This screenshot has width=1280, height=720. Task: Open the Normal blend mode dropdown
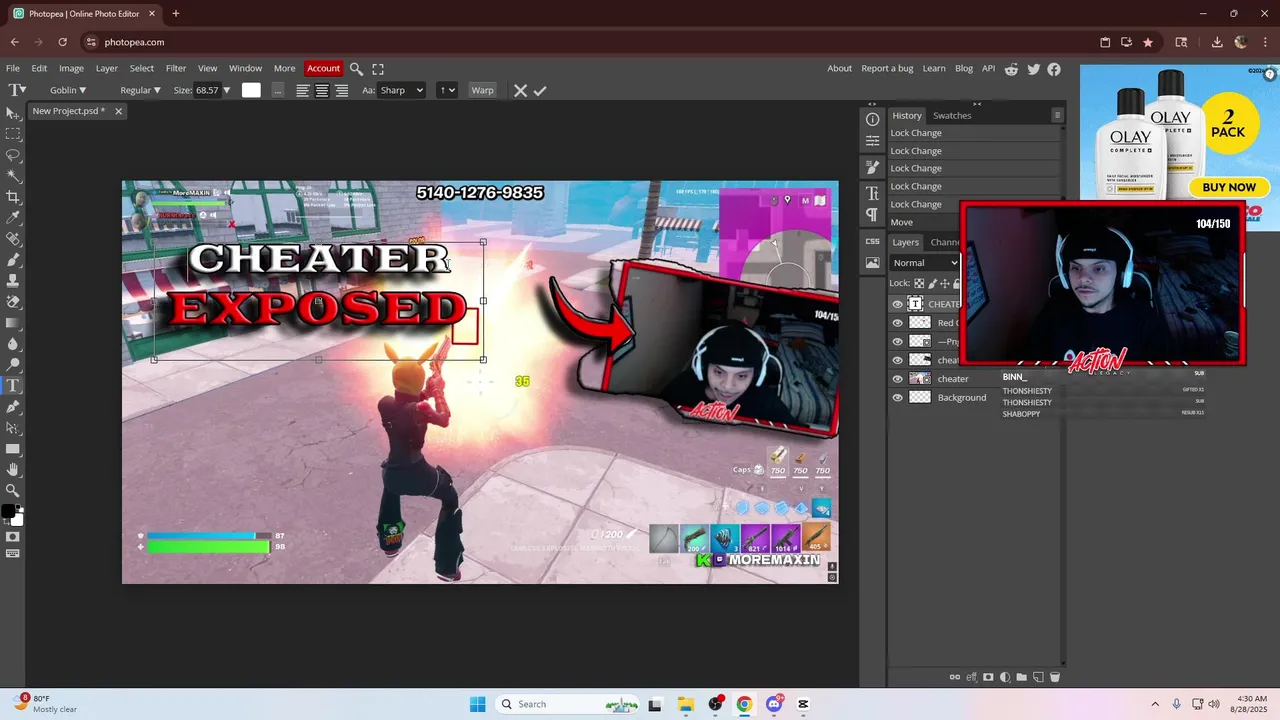tap(925, 263)
